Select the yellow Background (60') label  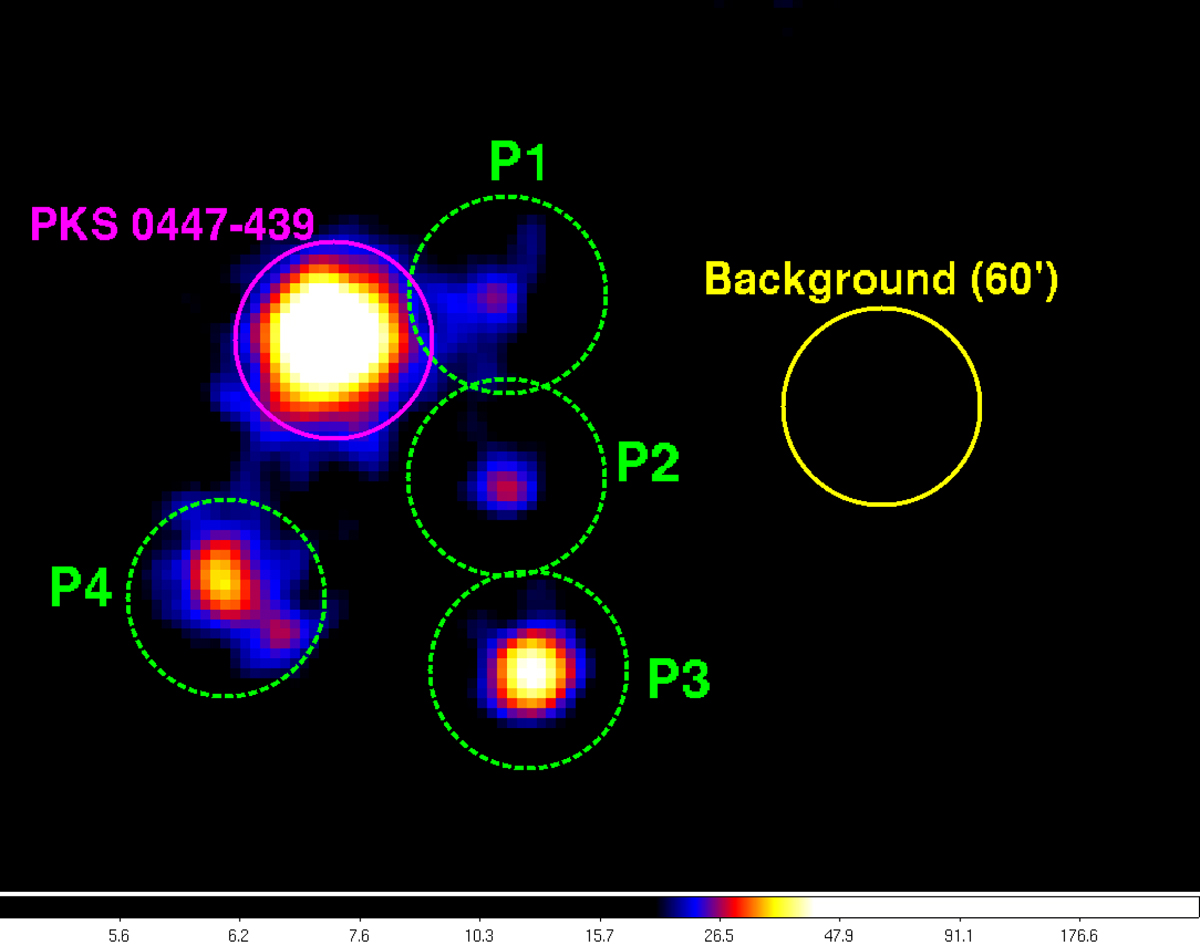coord(880,279)
